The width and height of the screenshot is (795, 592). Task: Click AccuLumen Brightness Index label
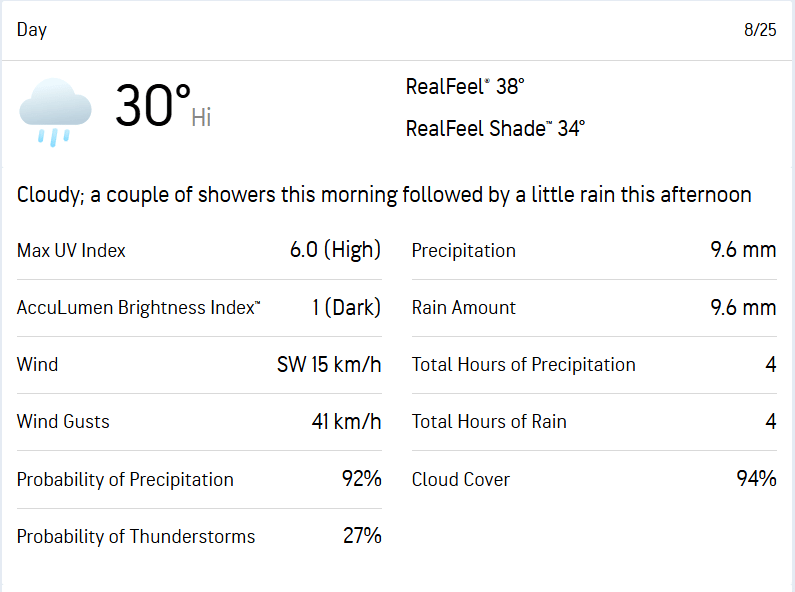[138, 308]
